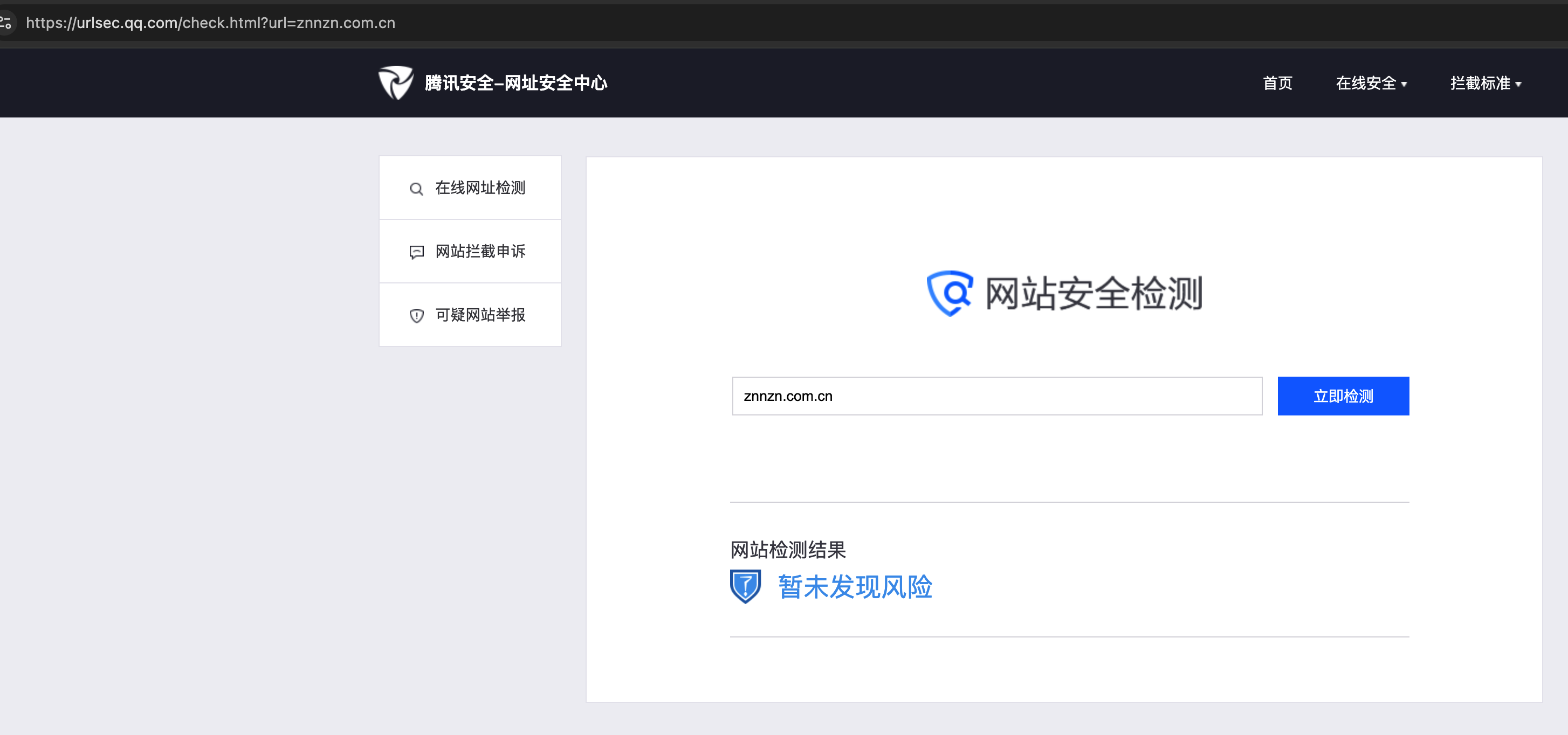Expand the 在线安全 dropdown arrow
Screen dimensions: 1568x735
(1404, 85)
